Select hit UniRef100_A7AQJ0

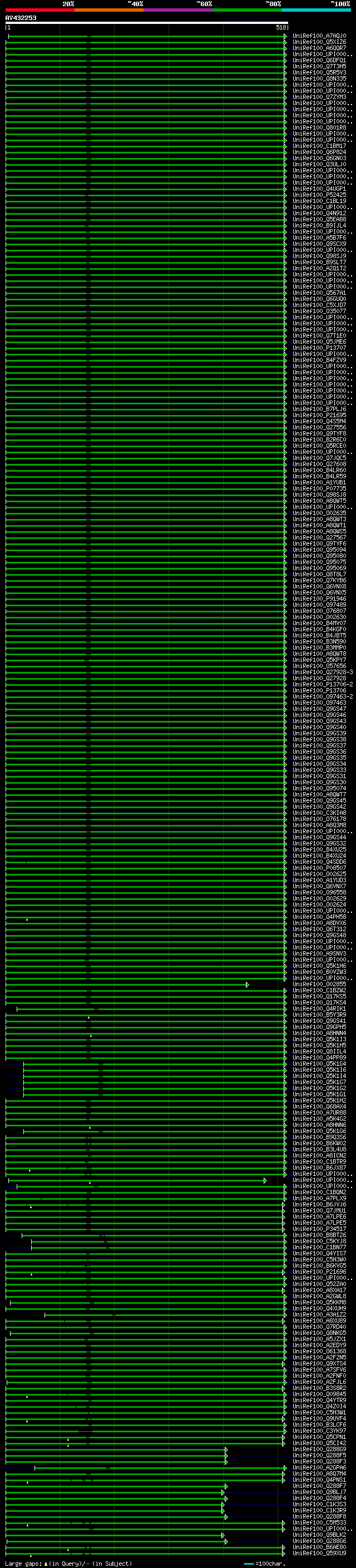click(x=319, y=36)
